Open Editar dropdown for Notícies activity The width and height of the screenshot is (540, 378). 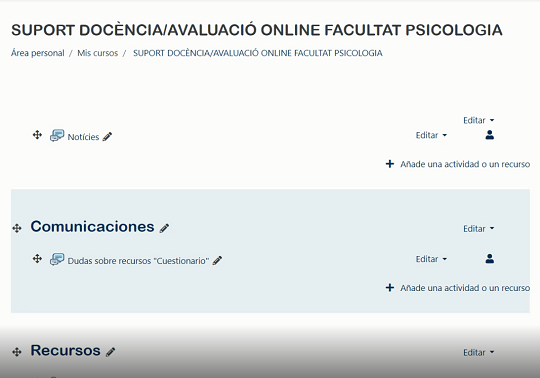click(x=431, y=135)
